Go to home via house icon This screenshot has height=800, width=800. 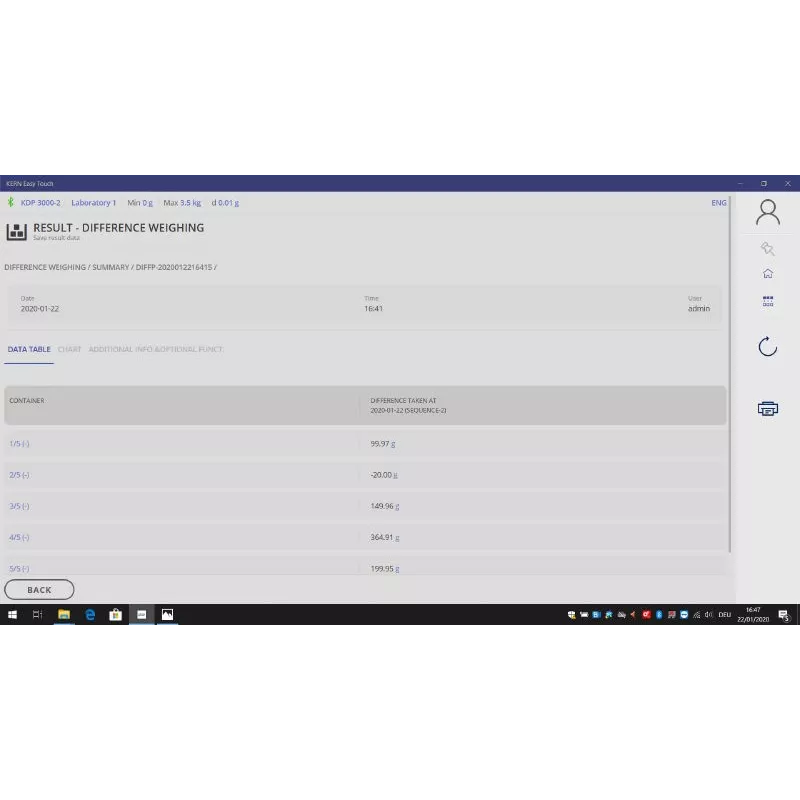(767, 274)
